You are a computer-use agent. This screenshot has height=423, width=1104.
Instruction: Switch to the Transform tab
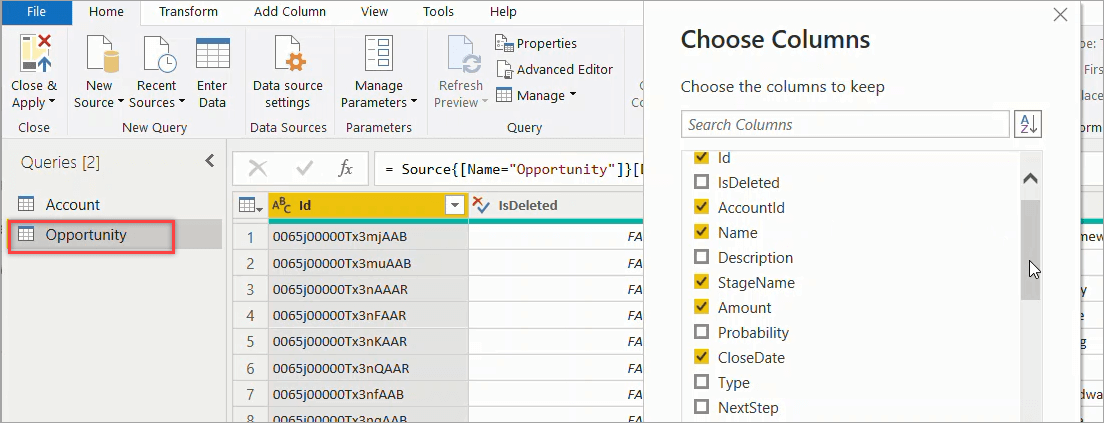188,12
